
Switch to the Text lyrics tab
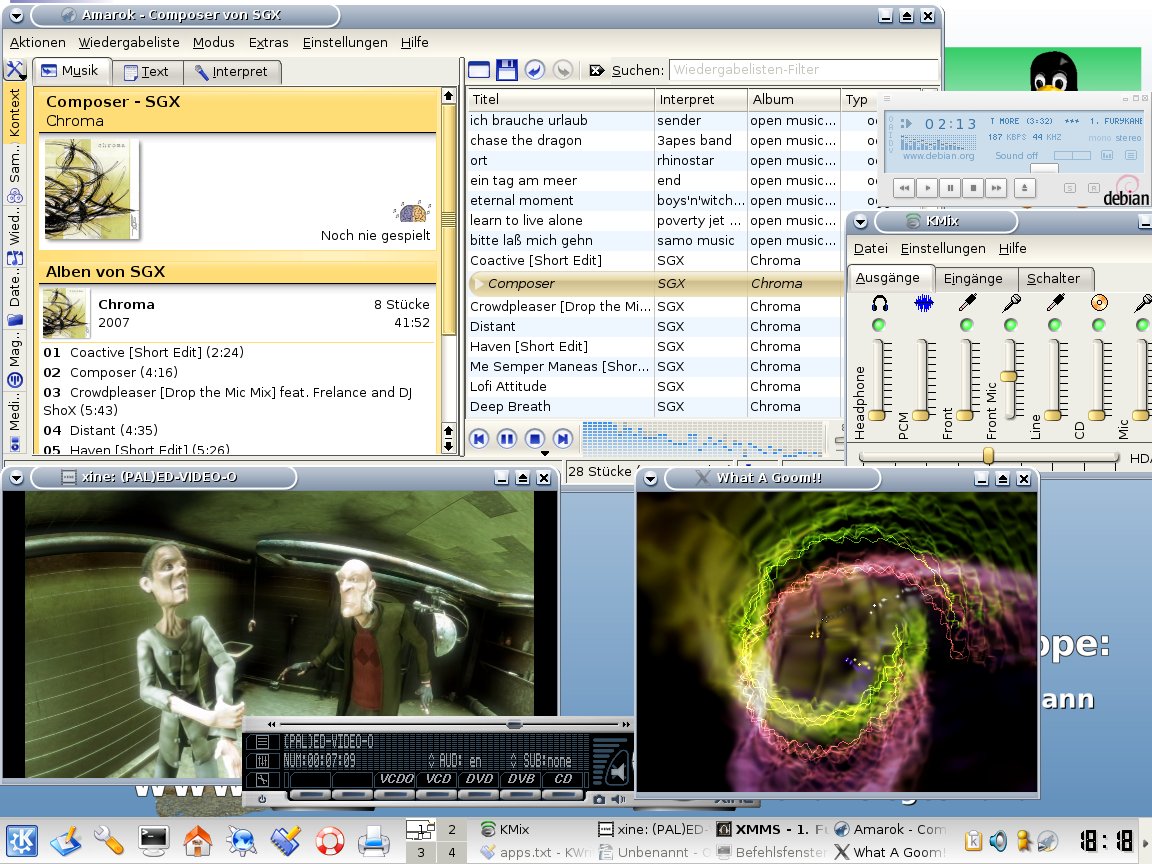click(x=147, y=72)
